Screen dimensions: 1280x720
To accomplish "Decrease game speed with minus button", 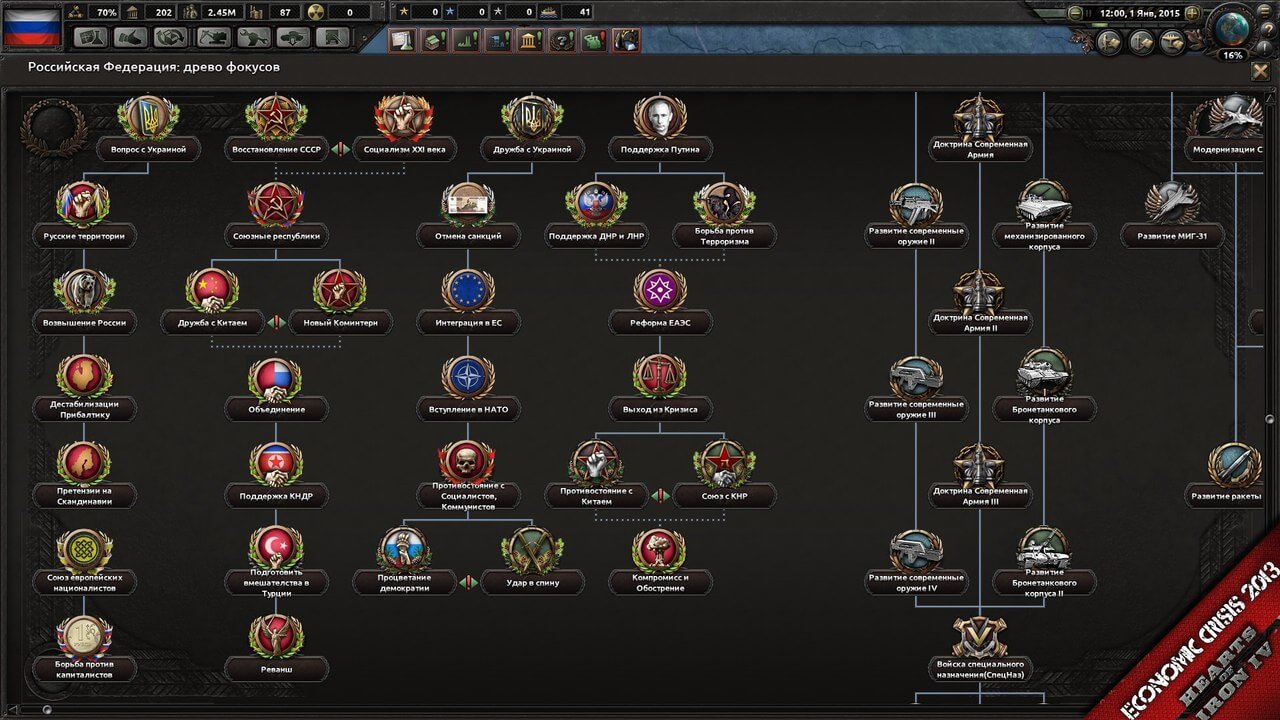I will 1075,13.
